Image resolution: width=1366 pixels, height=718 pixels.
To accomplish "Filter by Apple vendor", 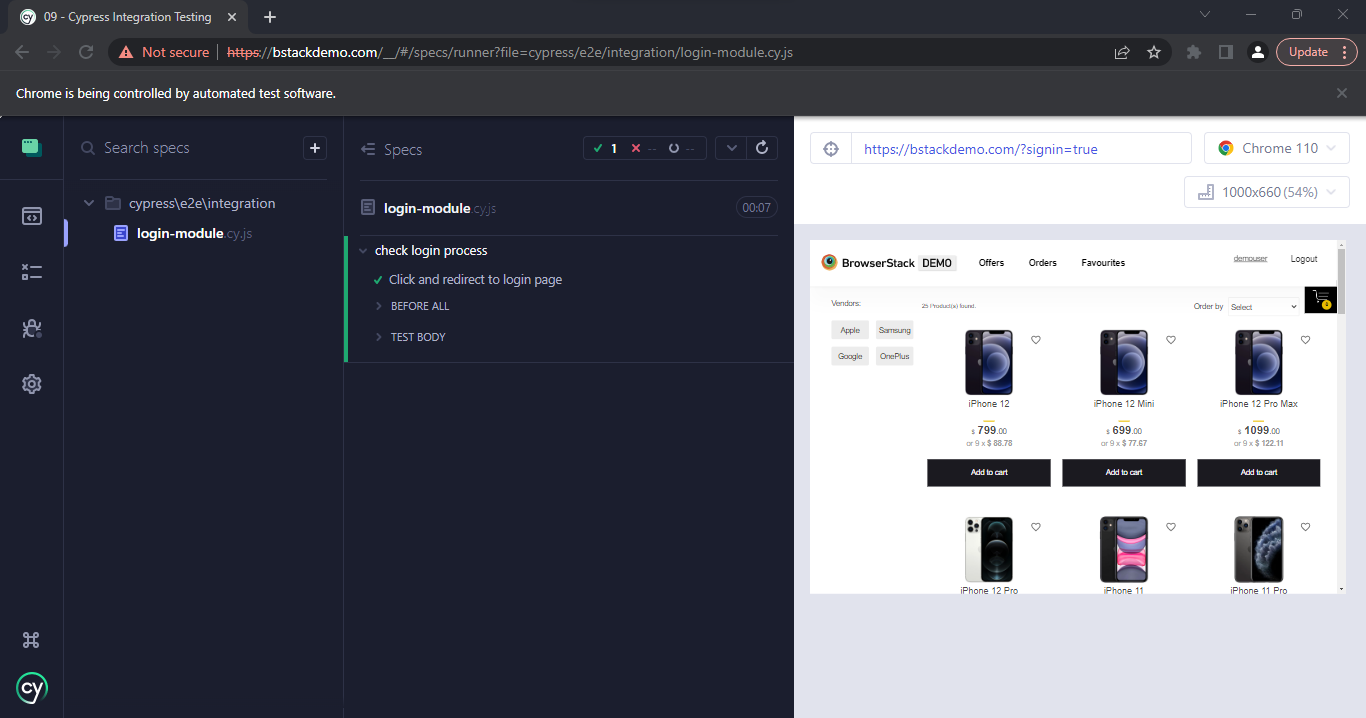I will tap(850, 330).
